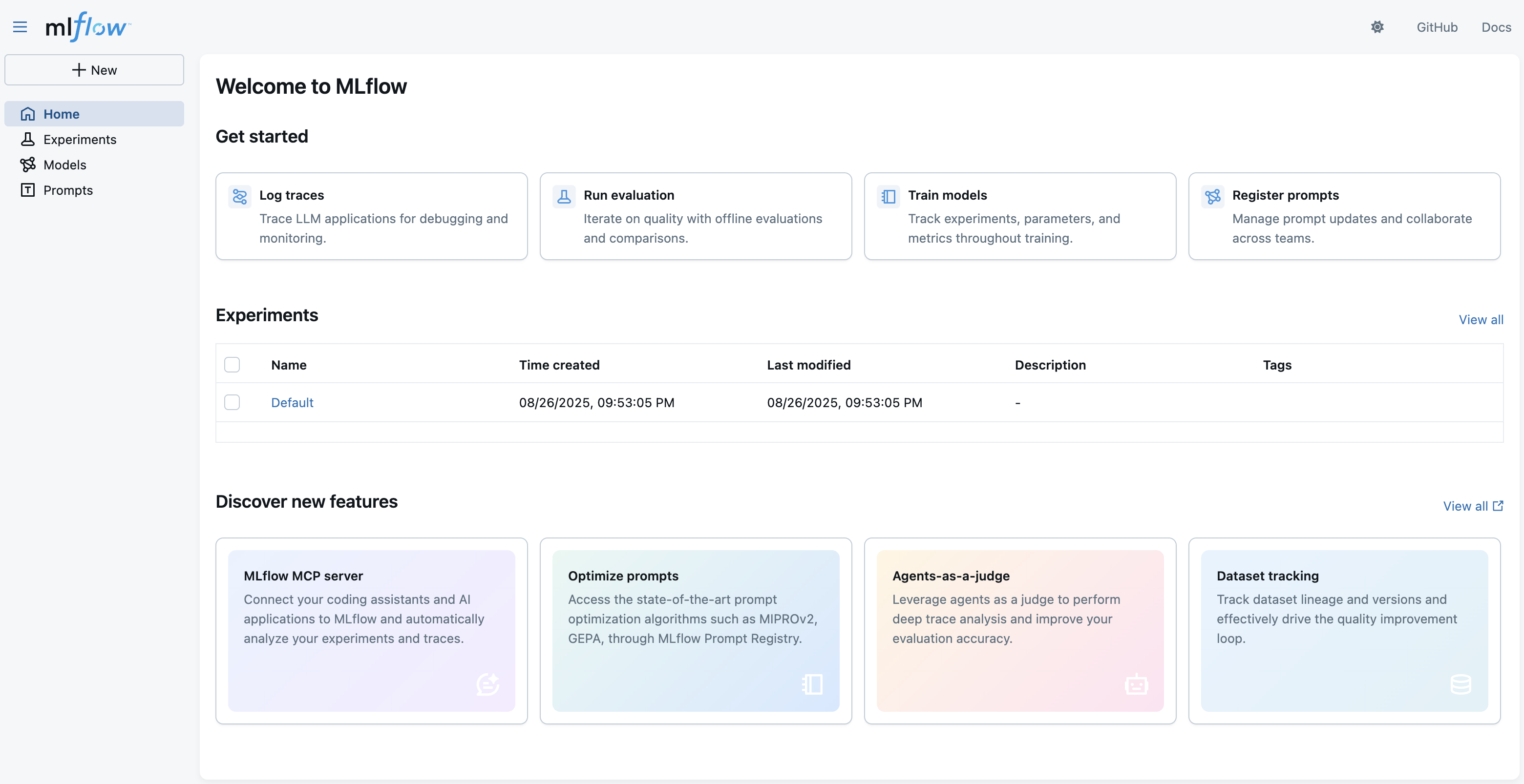The width and height of the screenshot is (1524, 784).
Task: Open the settings gear menu
Action: click(1378, 27)
